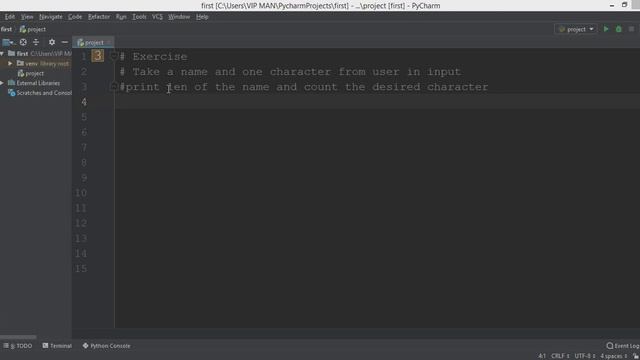Image resolution: width=640 pixels, height=360 pixels.
Task: Hide the project tool window
Action: click(x=64, y=42)
